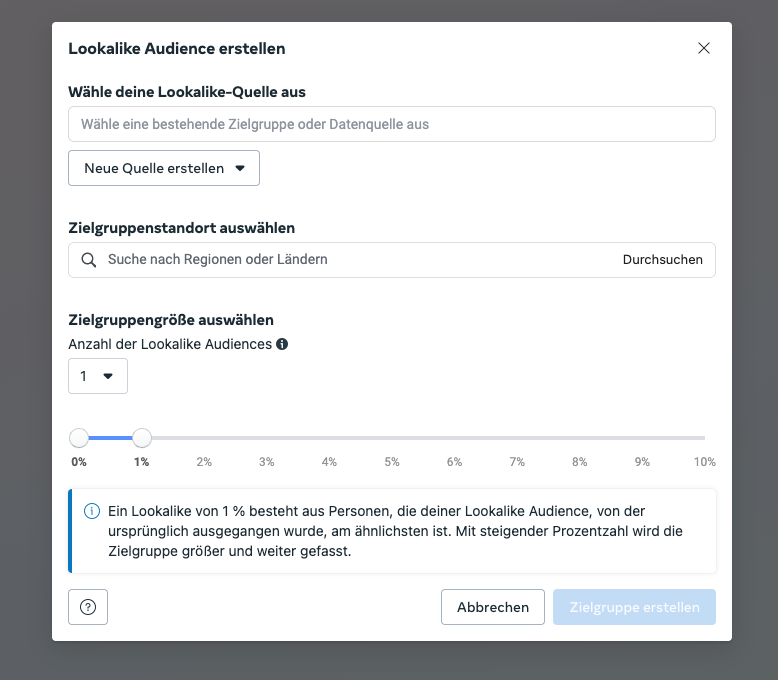The width and height of the screenshot is (778, 680).
Task: Open the Neue Quelle erstellen dropdown
Action: pos(164,168)
